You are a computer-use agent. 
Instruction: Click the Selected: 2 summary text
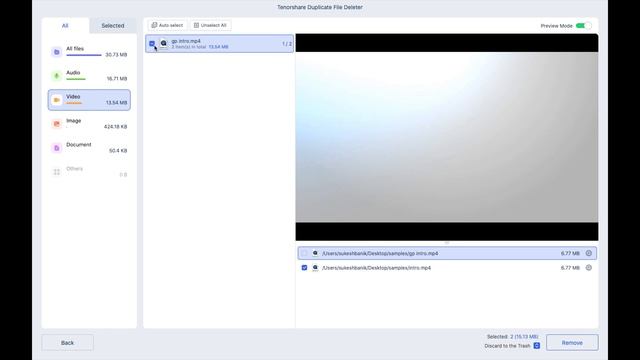512,337
